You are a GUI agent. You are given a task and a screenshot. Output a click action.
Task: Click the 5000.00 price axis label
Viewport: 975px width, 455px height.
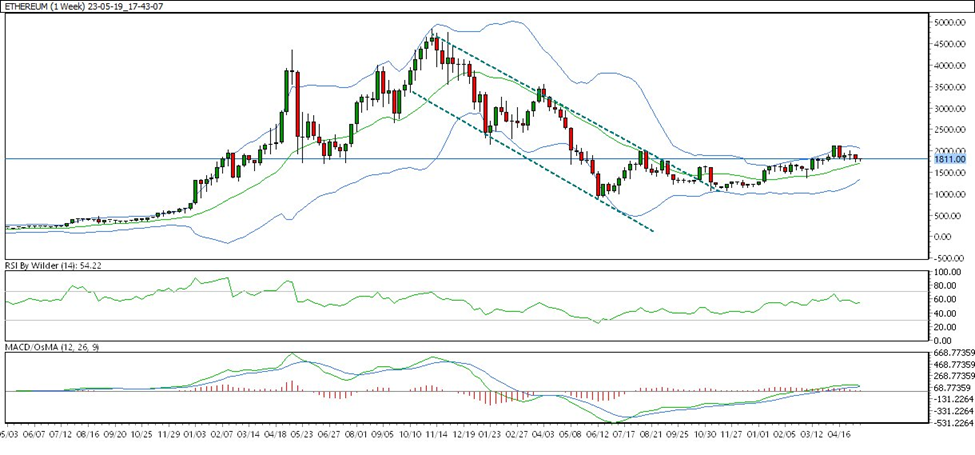[949, 23]
